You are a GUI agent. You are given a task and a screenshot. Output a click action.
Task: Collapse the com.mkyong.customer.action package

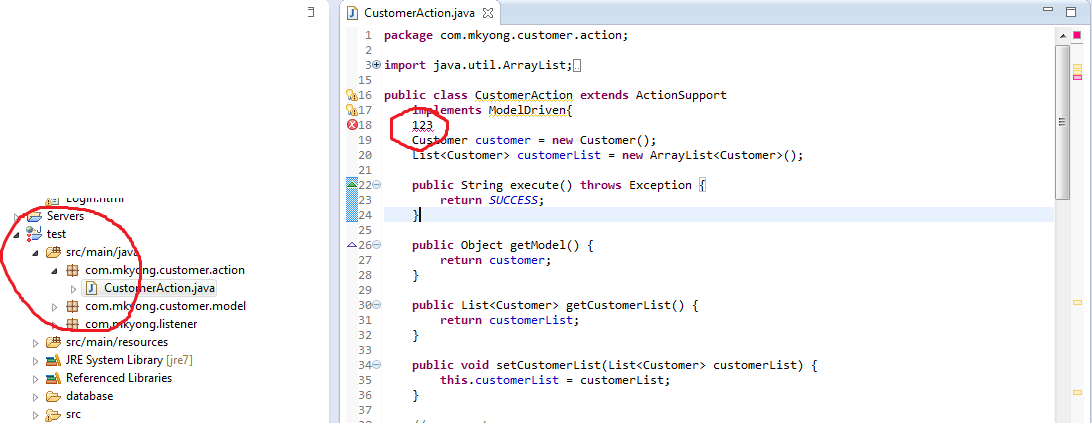(54, 270)
